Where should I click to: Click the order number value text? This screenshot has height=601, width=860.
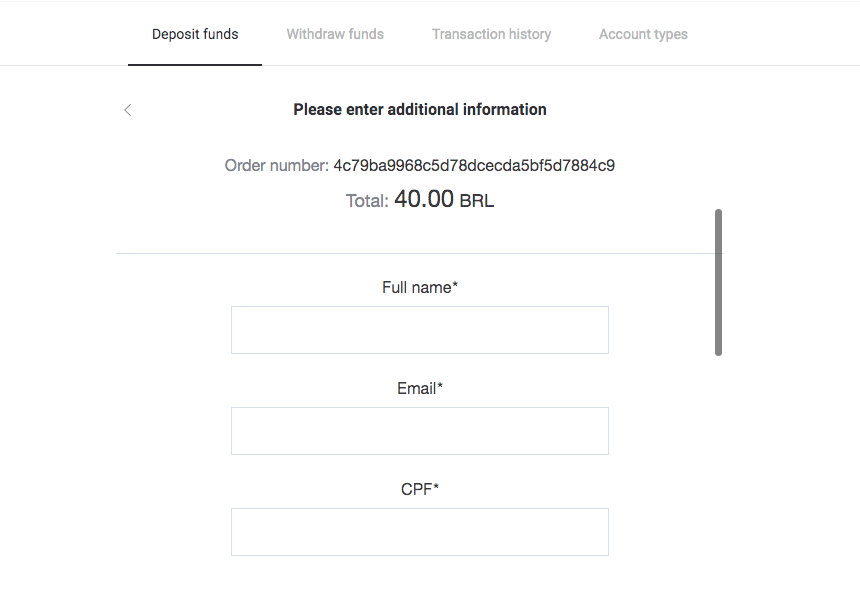(x=474, y=165)
